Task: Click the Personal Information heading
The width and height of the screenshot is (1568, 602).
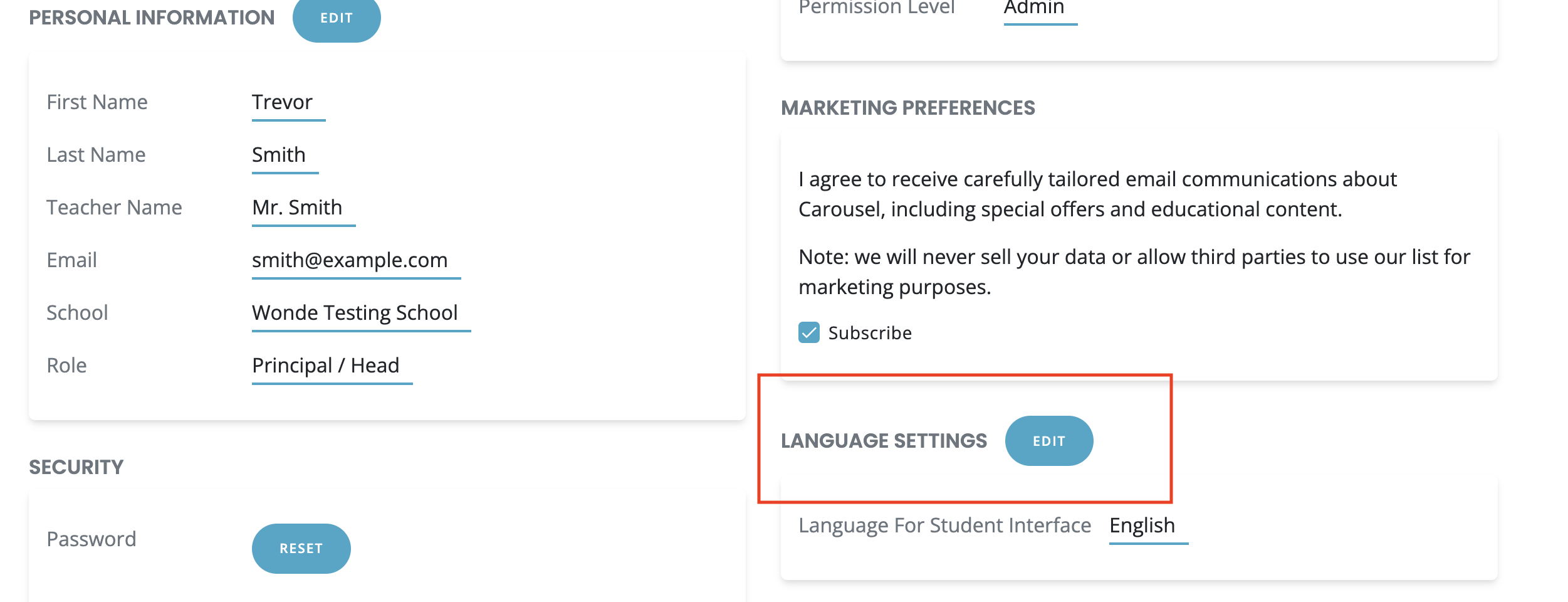Action: [x=152, y=18]
